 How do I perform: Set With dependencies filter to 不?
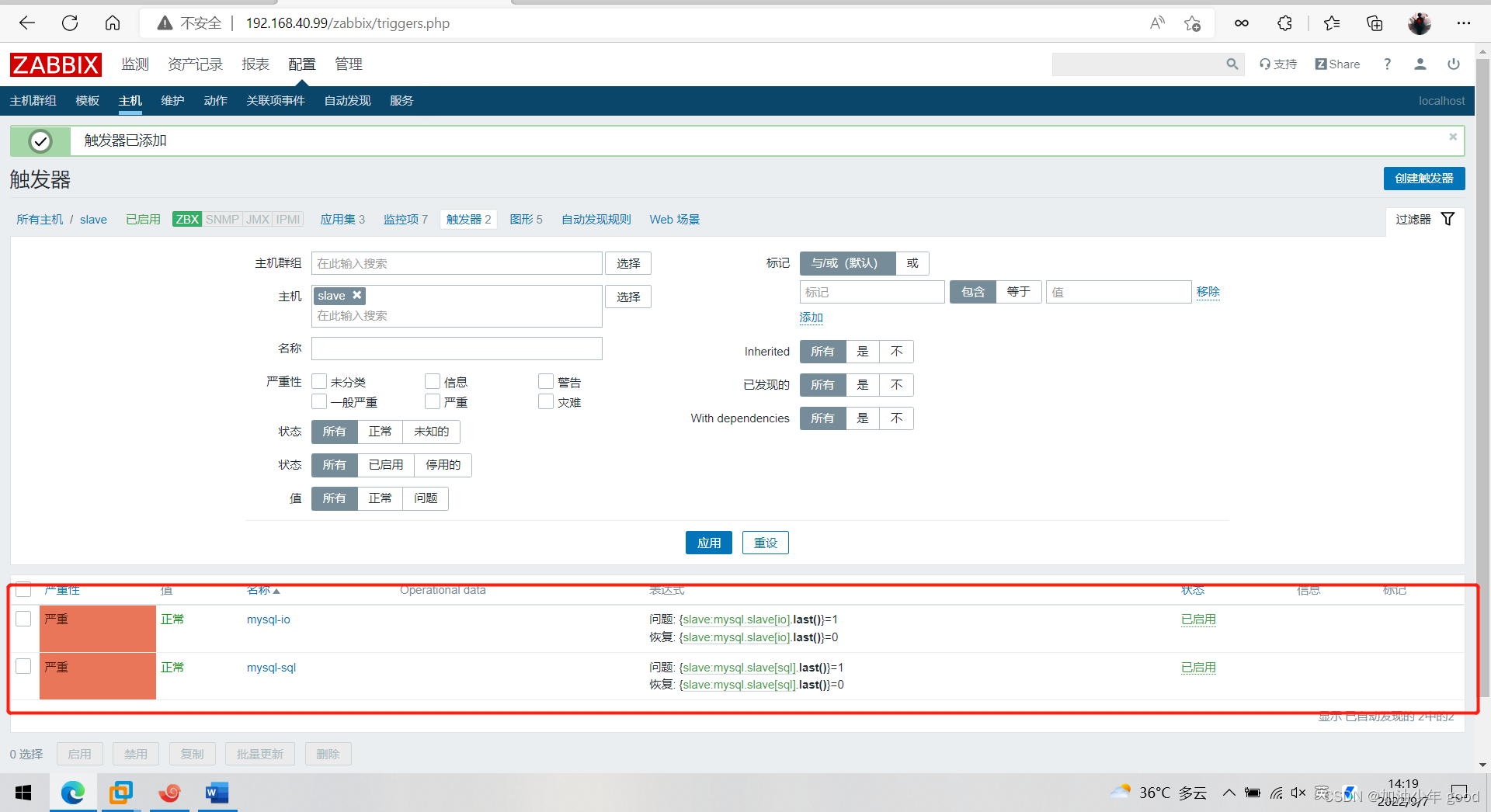[x=896, y=418]
